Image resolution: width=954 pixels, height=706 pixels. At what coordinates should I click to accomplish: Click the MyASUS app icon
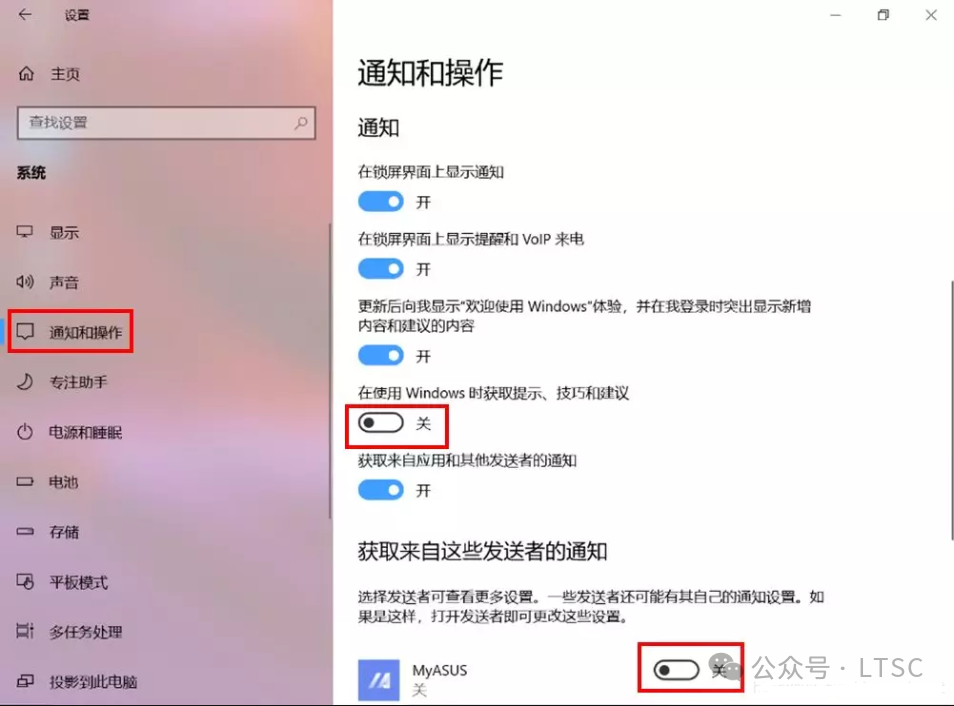(378, 680)
